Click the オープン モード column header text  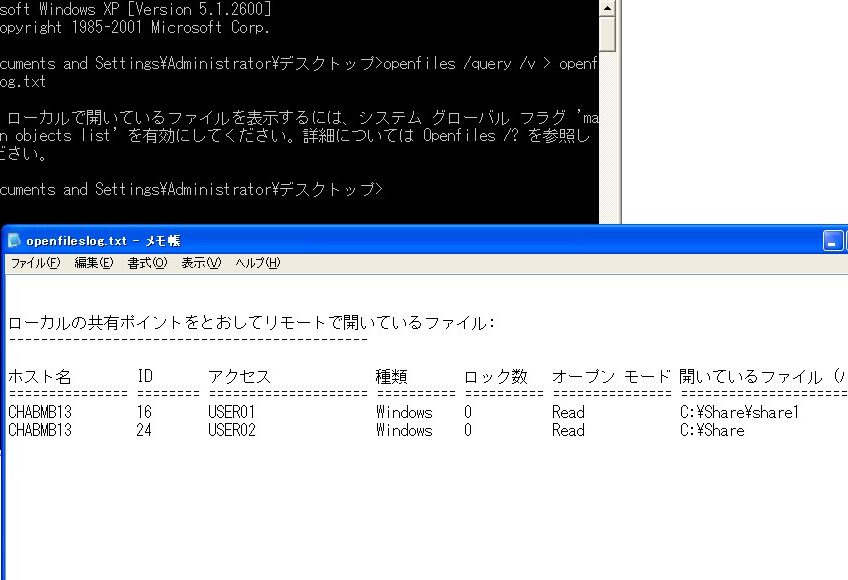[611, 377]
